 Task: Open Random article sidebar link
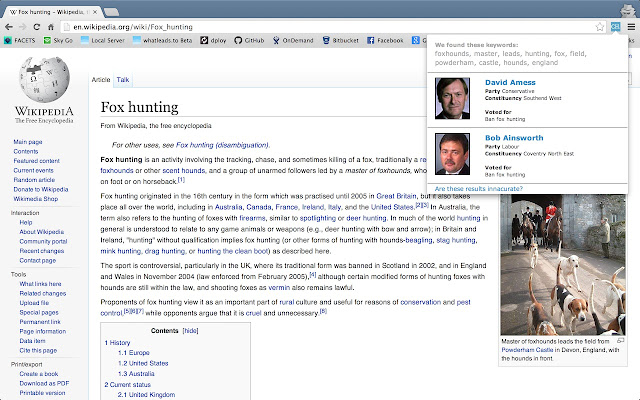(34, 180)
